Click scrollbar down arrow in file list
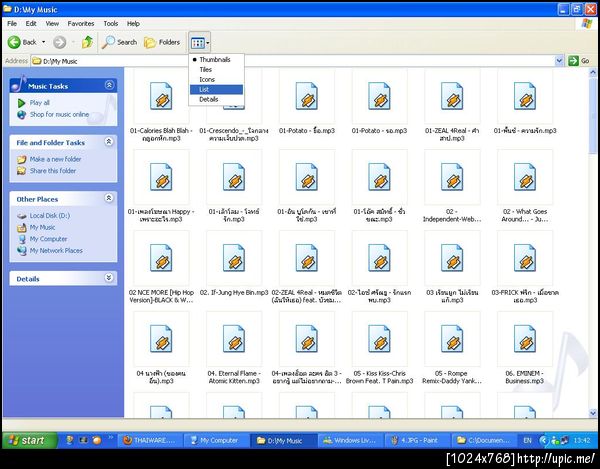 593,413
